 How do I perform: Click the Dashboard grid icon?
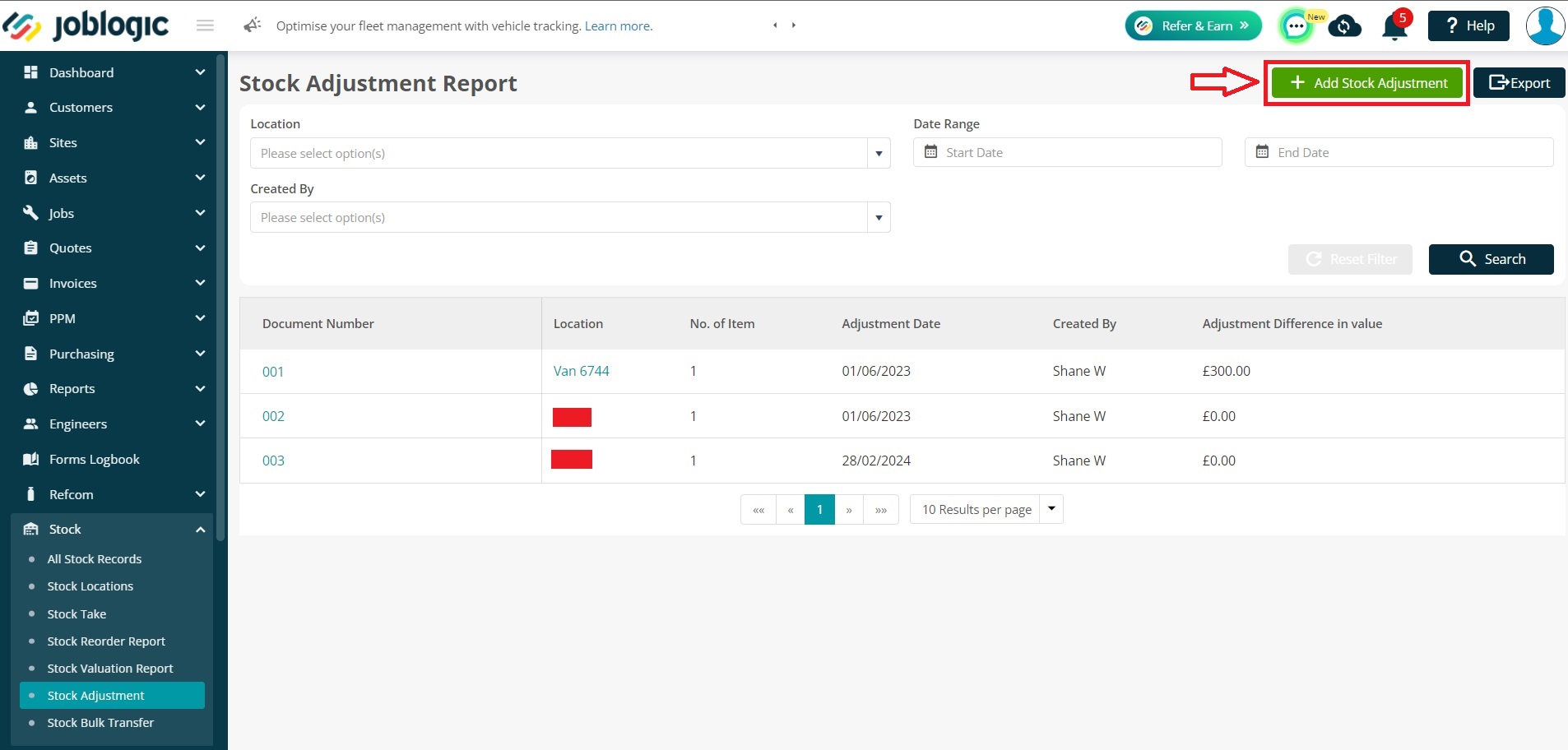pyautogui.click(x=31, y=72)
